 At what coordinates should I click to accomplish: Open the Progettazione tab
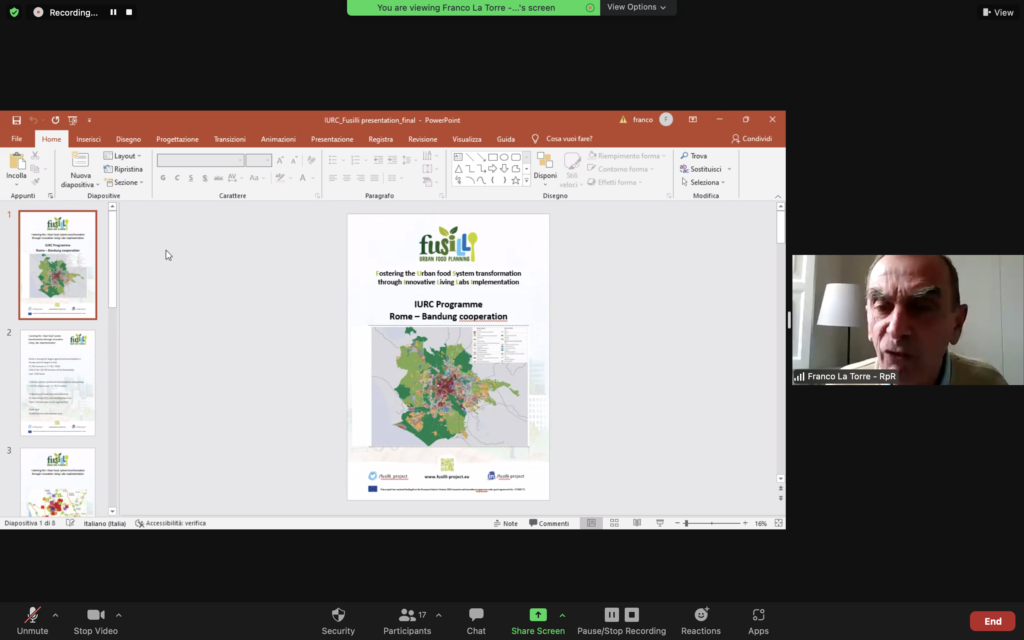[x=177, y=139]
